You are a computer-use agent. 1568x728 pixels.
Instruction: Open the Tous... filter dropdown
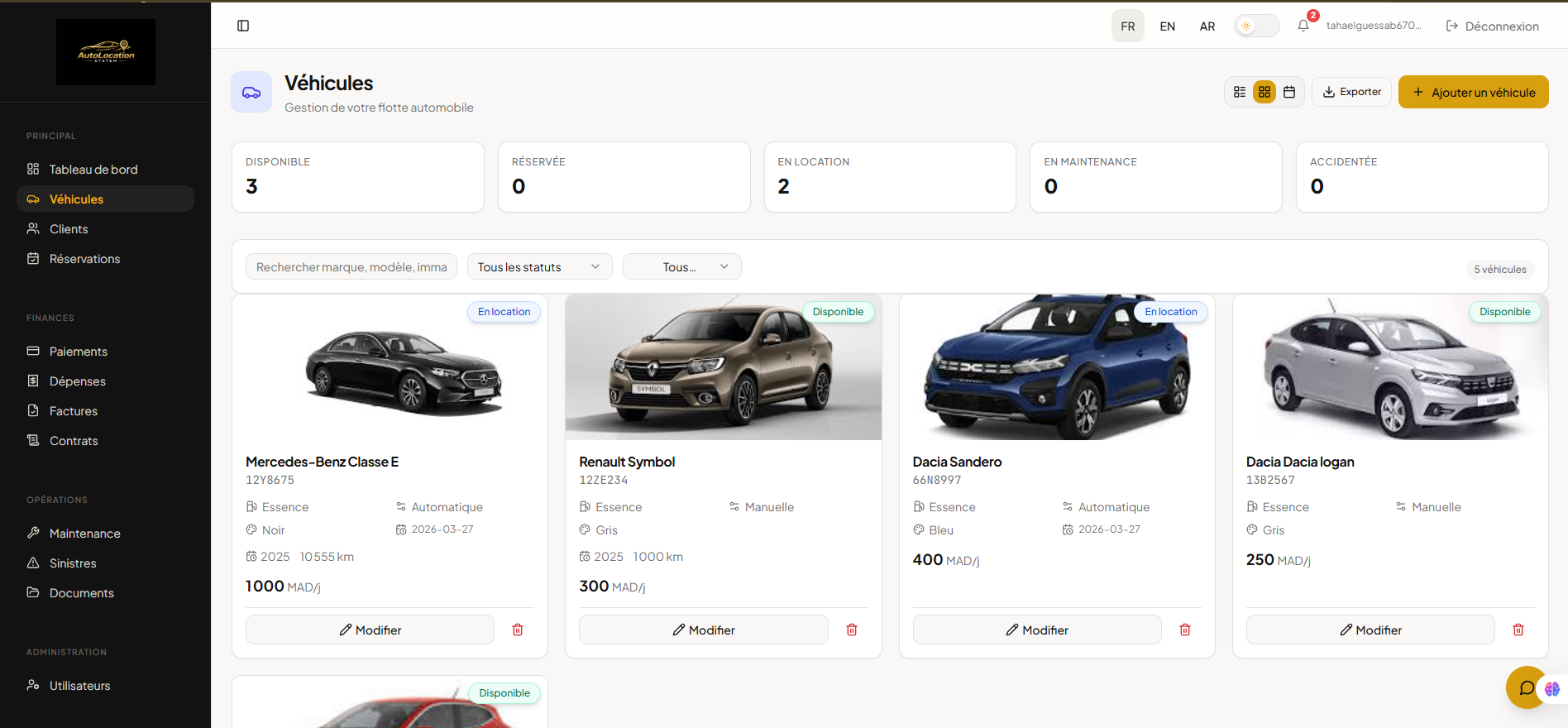[x=681, y=266]
